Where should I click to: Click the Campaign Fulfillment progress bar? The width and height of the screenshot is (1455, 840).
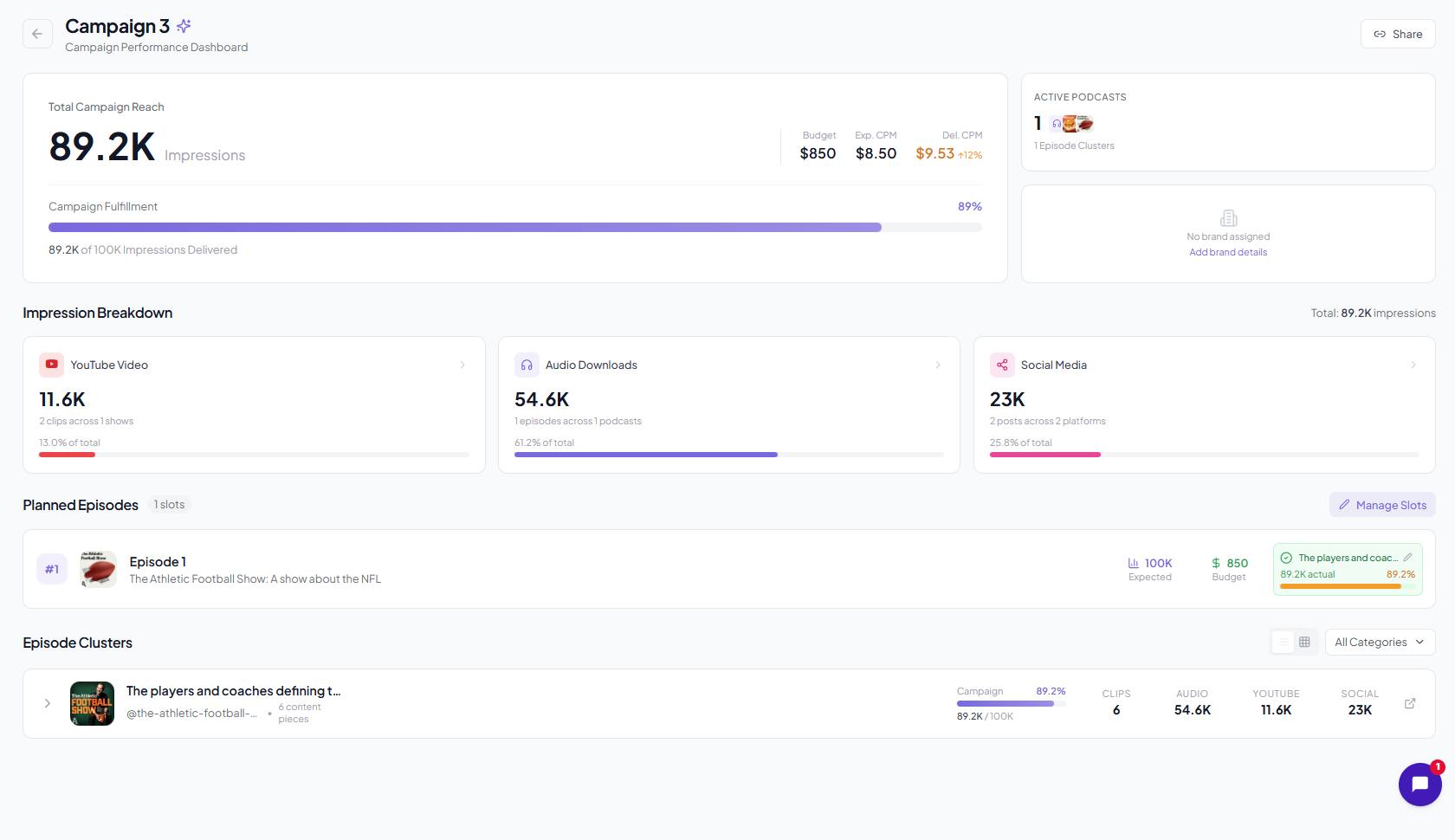point(514,228)
